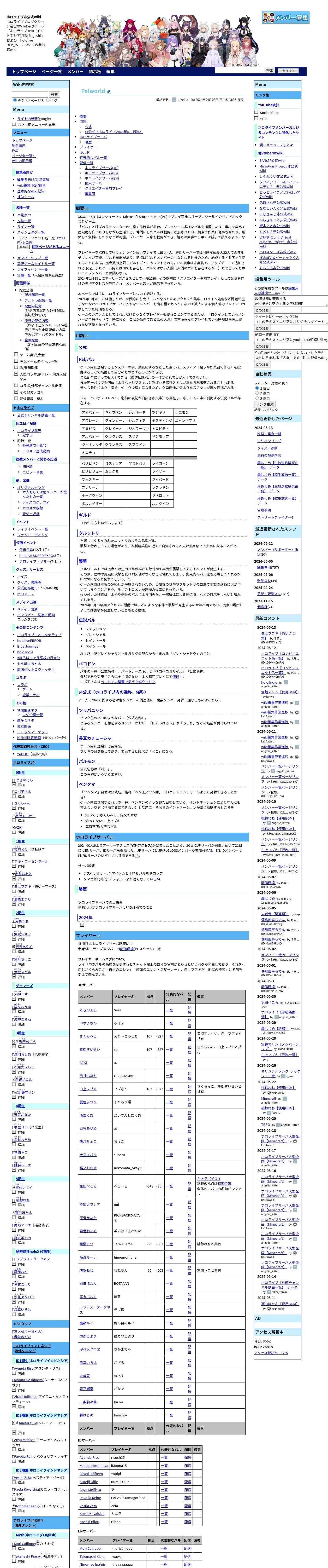This screenshot has height=1568, width=328.
Task: Expand the コラボ,外部チャンネル出演 section
Action: click(16, 385)
